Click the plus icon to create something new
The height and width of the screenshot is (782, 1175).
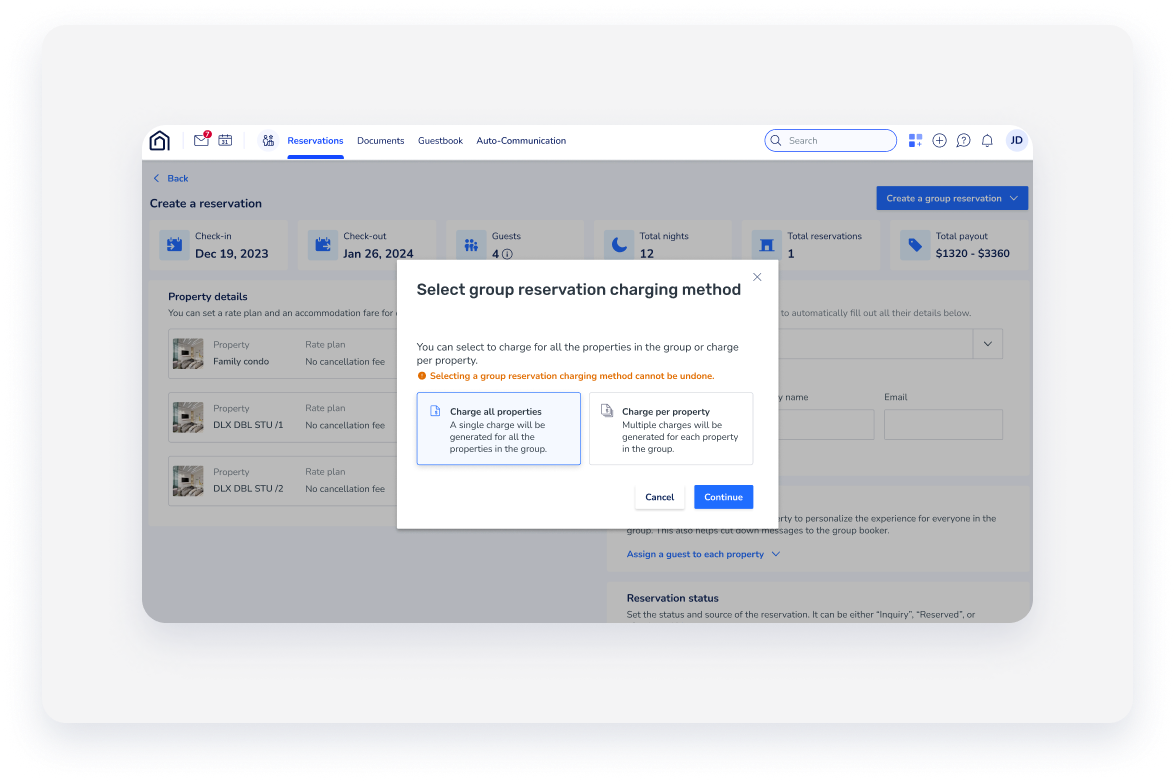click(x=939, y=140)
